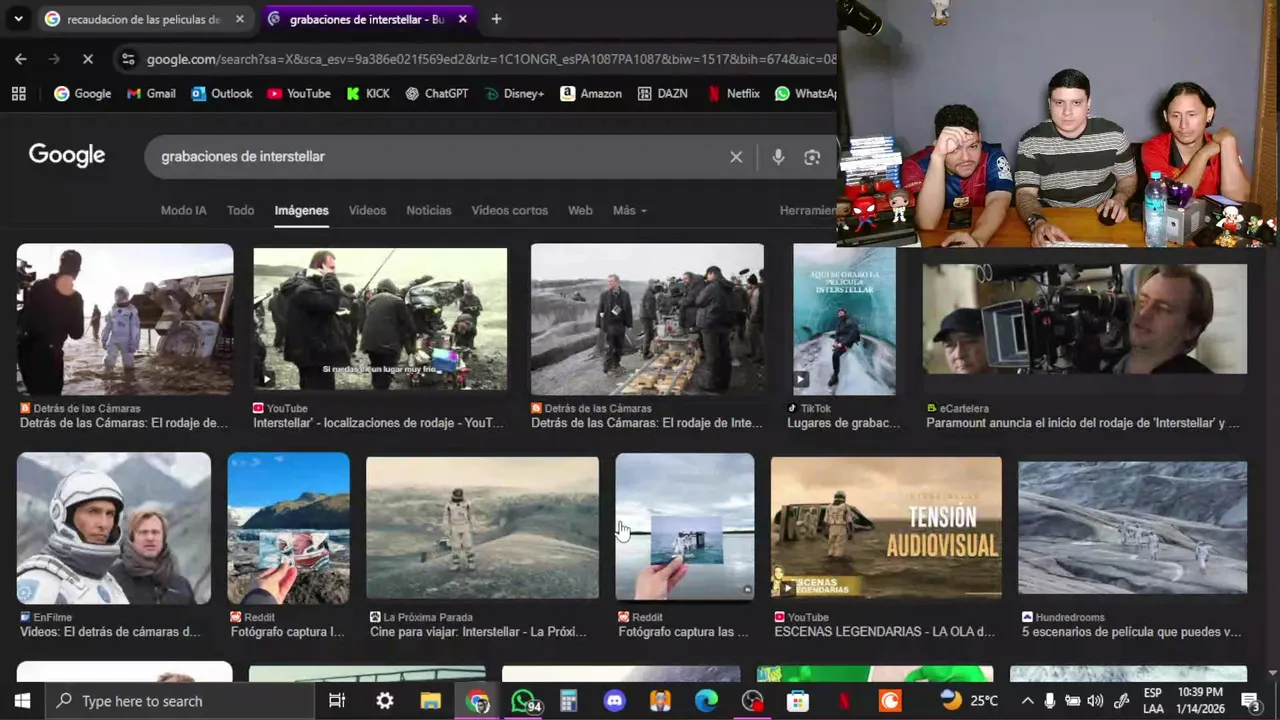Go to Google home via the logo
The image size is (1280, 720).
tap(67, 155)
